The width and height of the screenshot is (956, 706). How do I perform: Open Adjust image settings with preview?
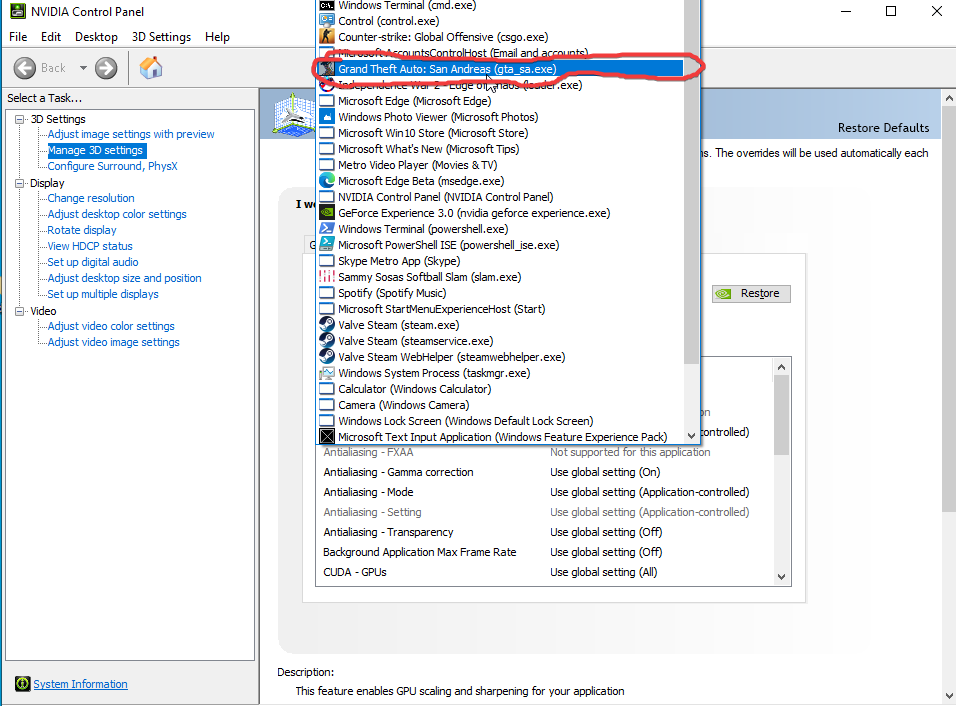tap(131, 134)
